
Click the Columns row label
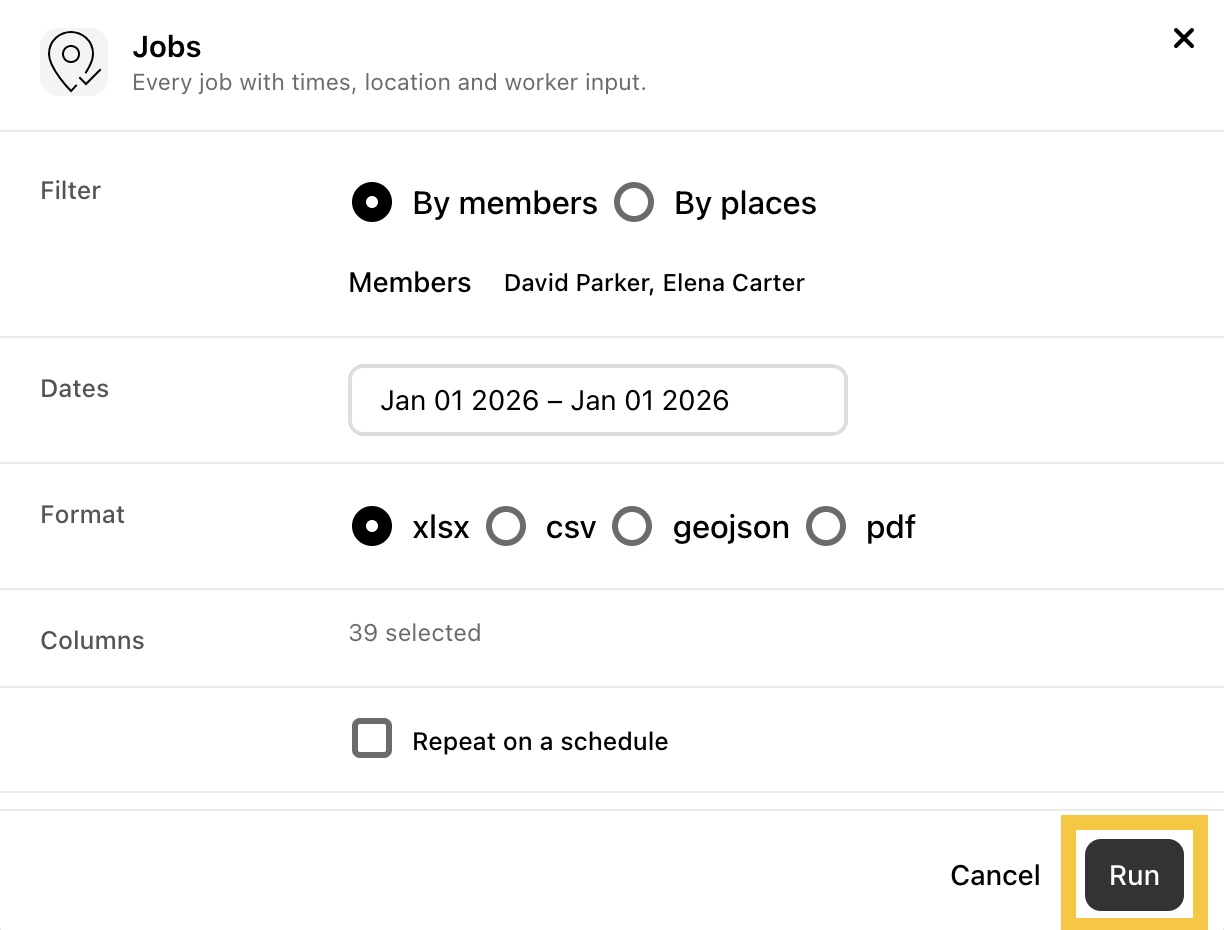pyautogui.click(x=93, y=641)
